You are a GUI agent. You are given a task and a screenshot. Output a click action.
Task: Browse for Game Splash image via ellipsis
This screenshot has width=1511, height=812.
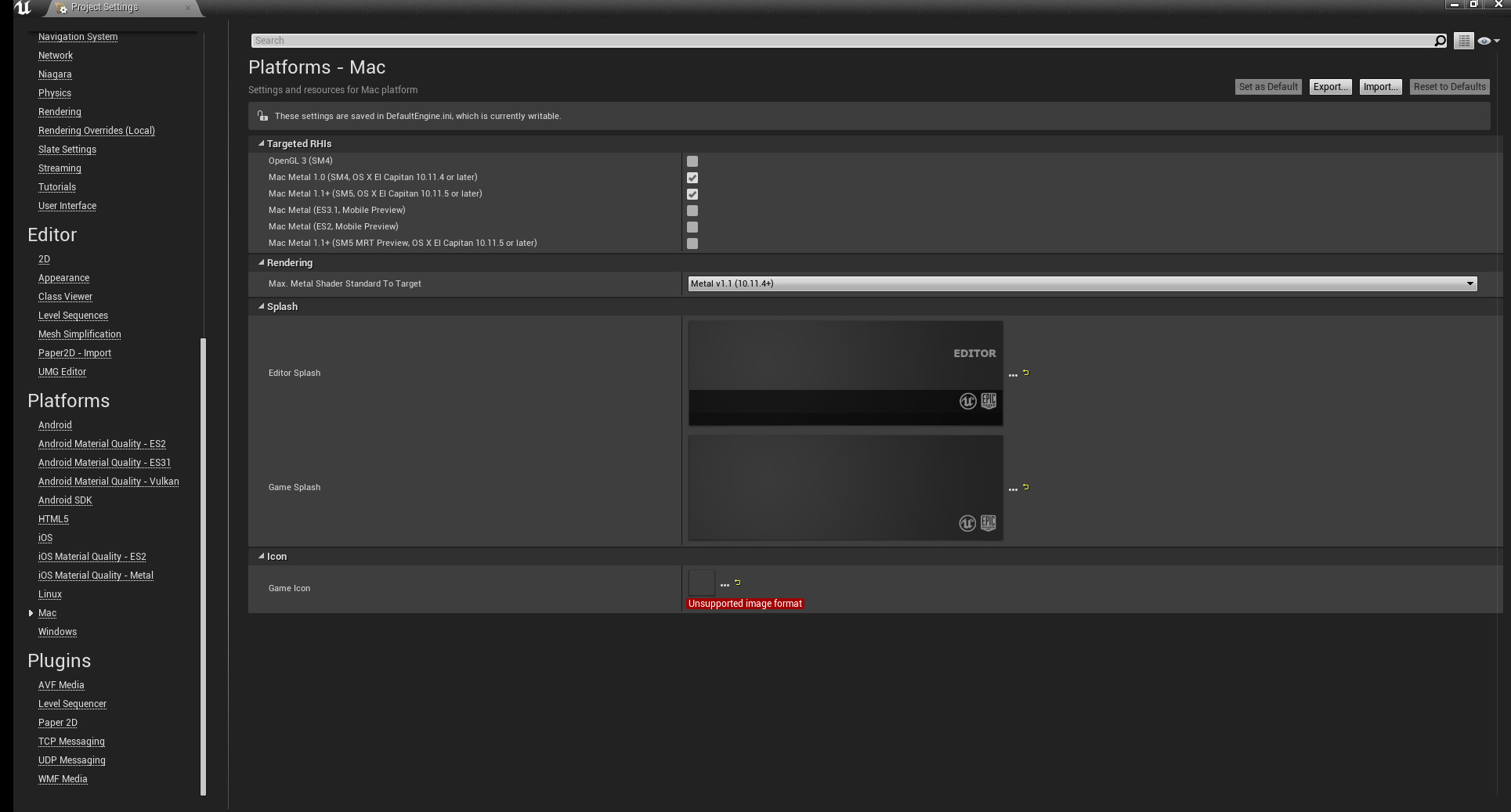[x=1013, y=489]
